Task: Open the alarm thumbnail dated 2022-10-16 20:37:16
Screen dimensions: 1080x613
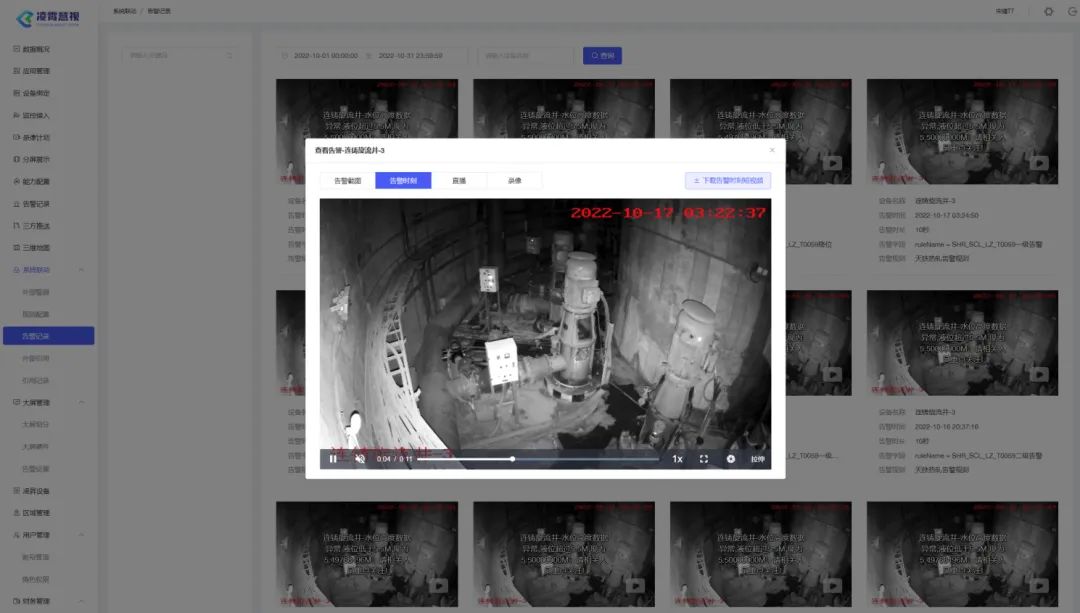Action: (x=962, y=342)
